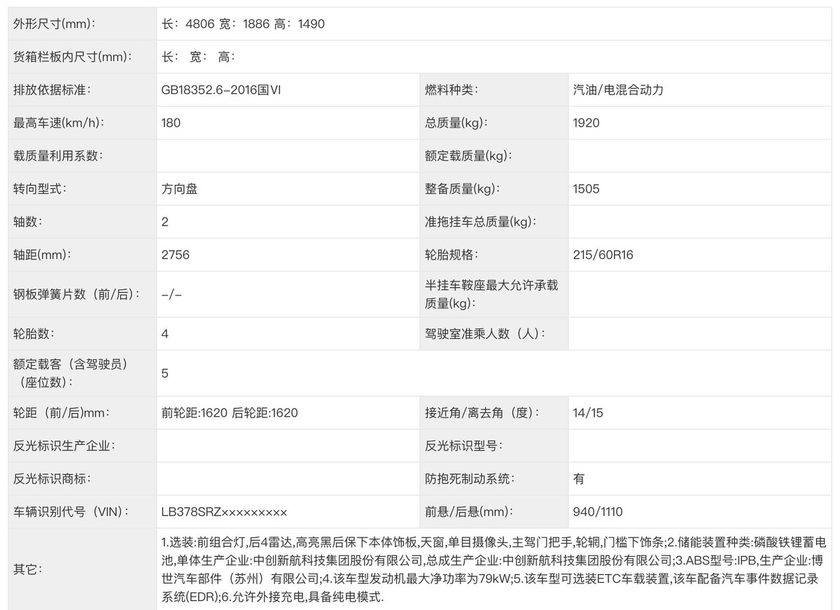This screenshot has height=610, width=840.
Task: Click the VIN value LB378SRZ×××××××××
Action: [x=224, y=512]
